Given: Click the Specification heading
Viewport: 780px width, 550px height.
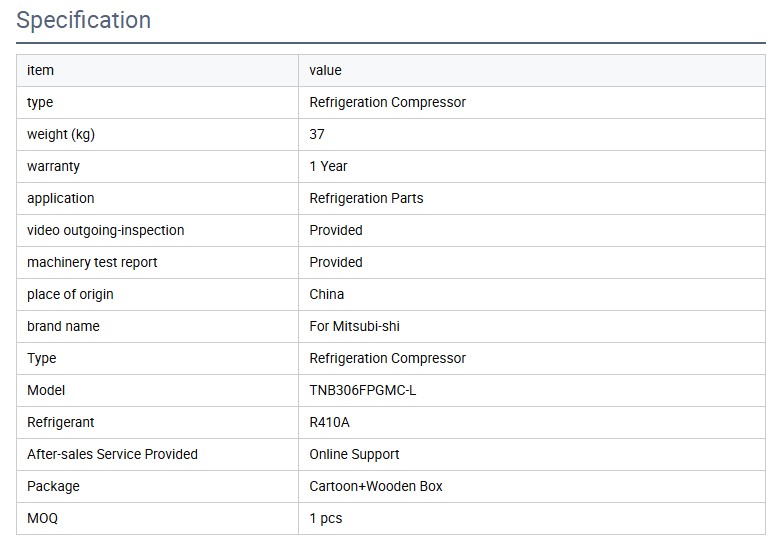Looking at the screenshot, I should pos(84,20).
